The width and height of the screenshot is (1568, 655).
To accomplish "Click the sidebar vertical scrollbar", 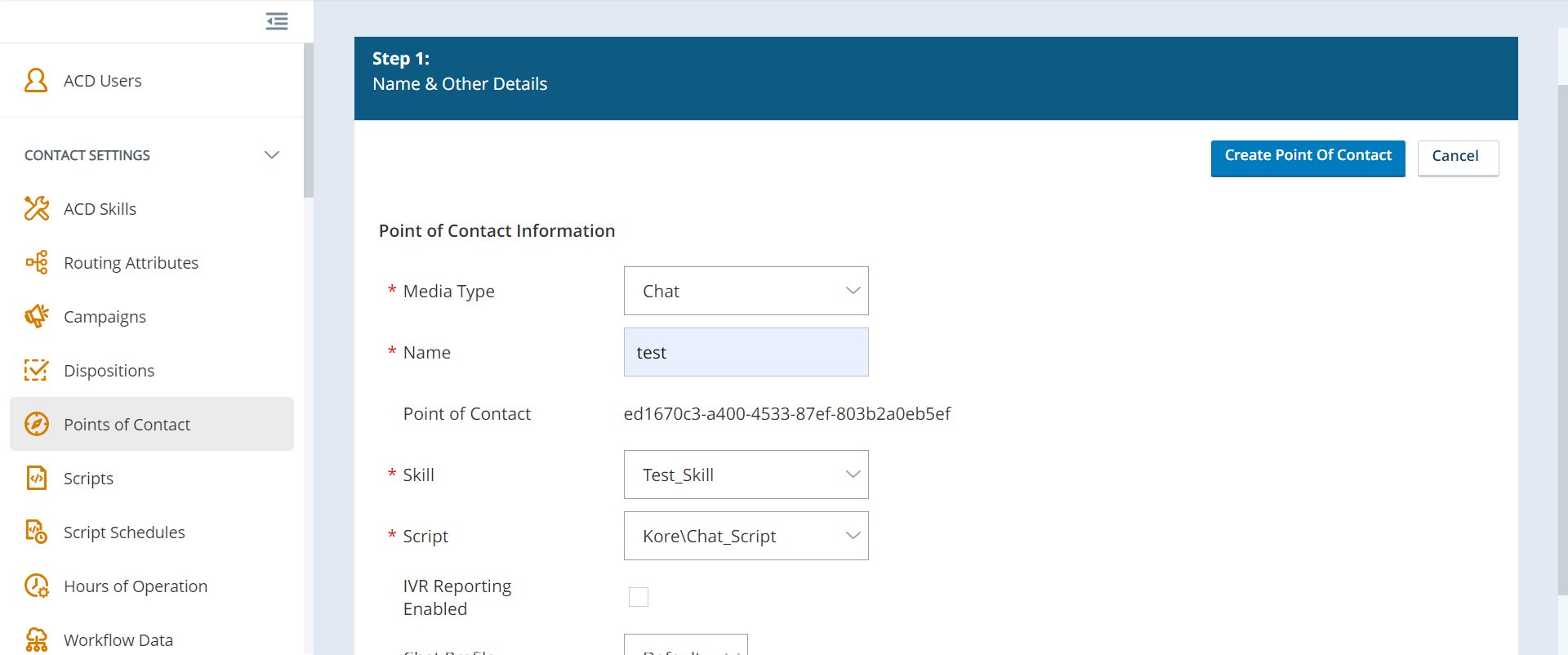I will coord(308,123).
